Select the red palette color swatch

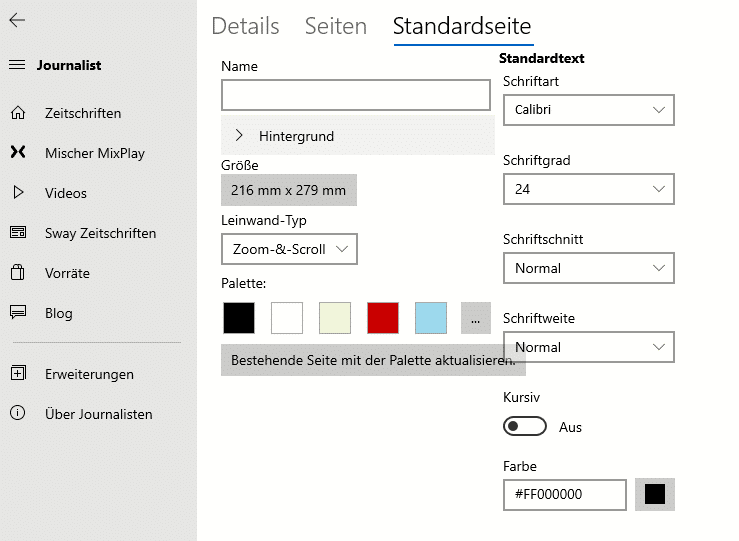(x=383, y=318)
